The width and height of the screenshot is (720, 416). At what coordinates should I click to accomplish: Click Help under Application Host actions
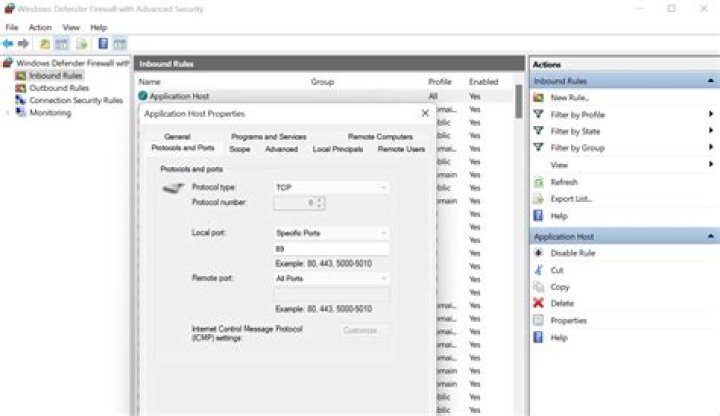point(559,337)
